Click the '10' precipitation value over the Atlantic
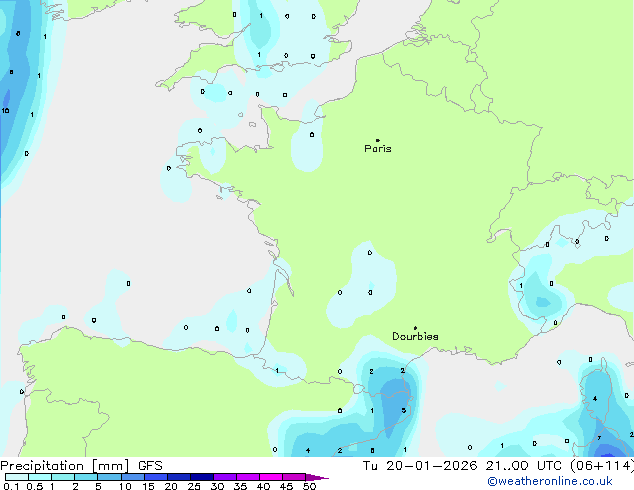The image size is (634, 490). 5,110
